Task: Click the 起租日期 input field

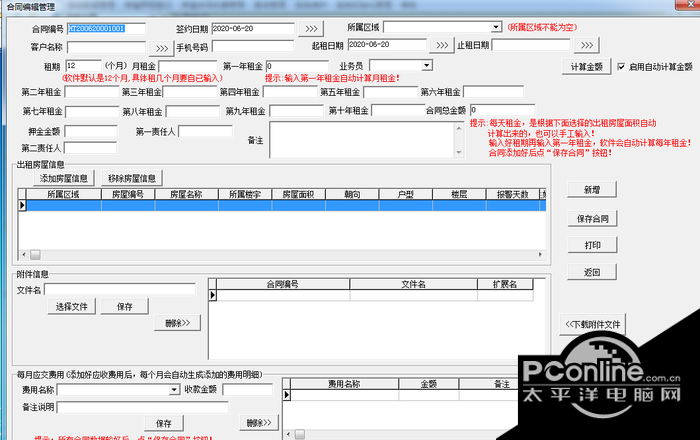Action: click(x=387, y=45)
